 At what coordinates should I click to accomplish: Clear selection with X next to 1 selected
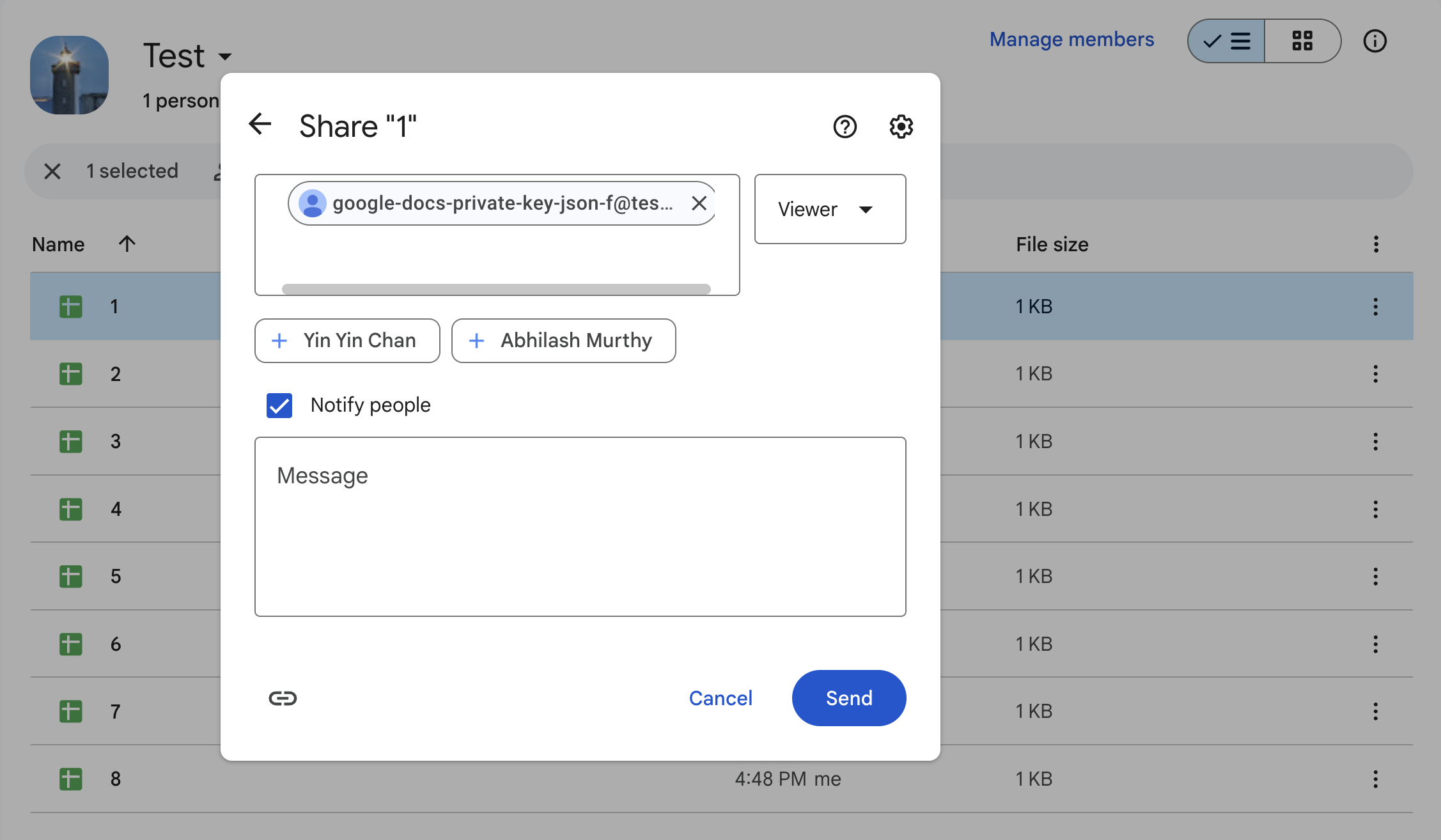tap(52, 171)
